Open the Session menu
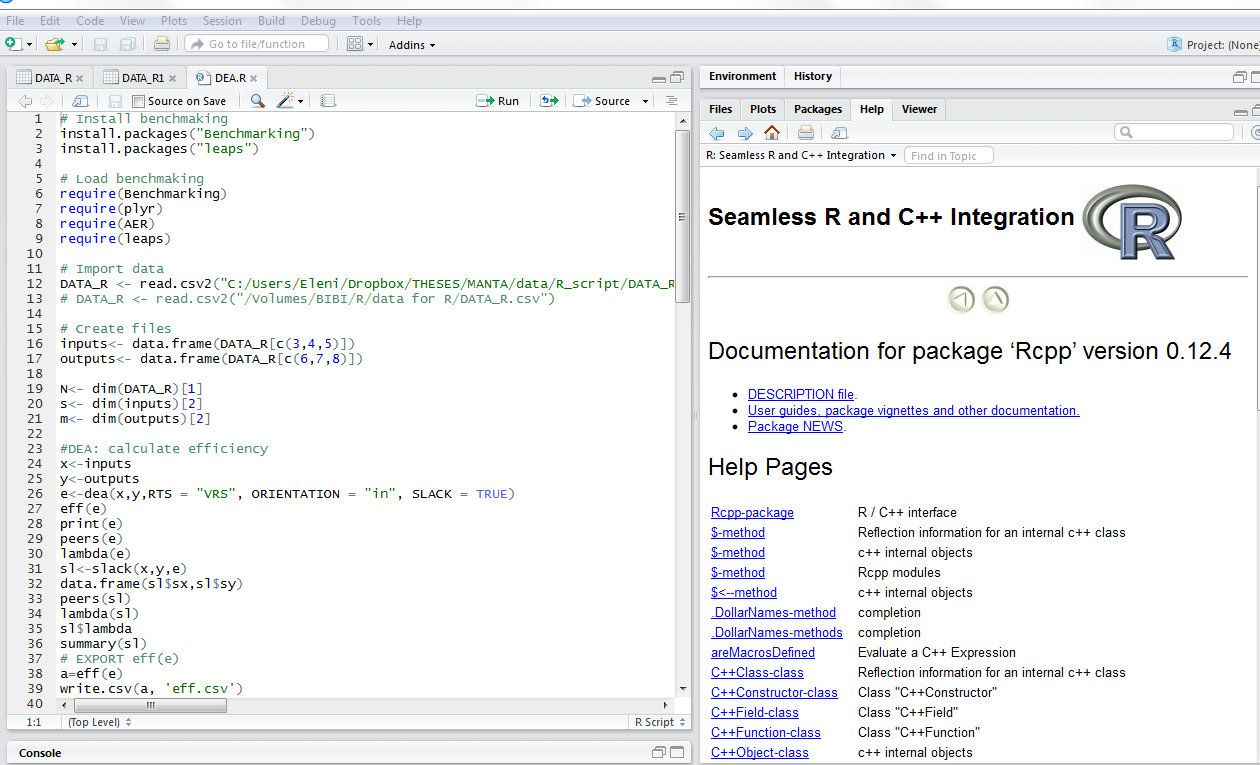This screenshot has width=1260, height=765. (x=222, y=20)
